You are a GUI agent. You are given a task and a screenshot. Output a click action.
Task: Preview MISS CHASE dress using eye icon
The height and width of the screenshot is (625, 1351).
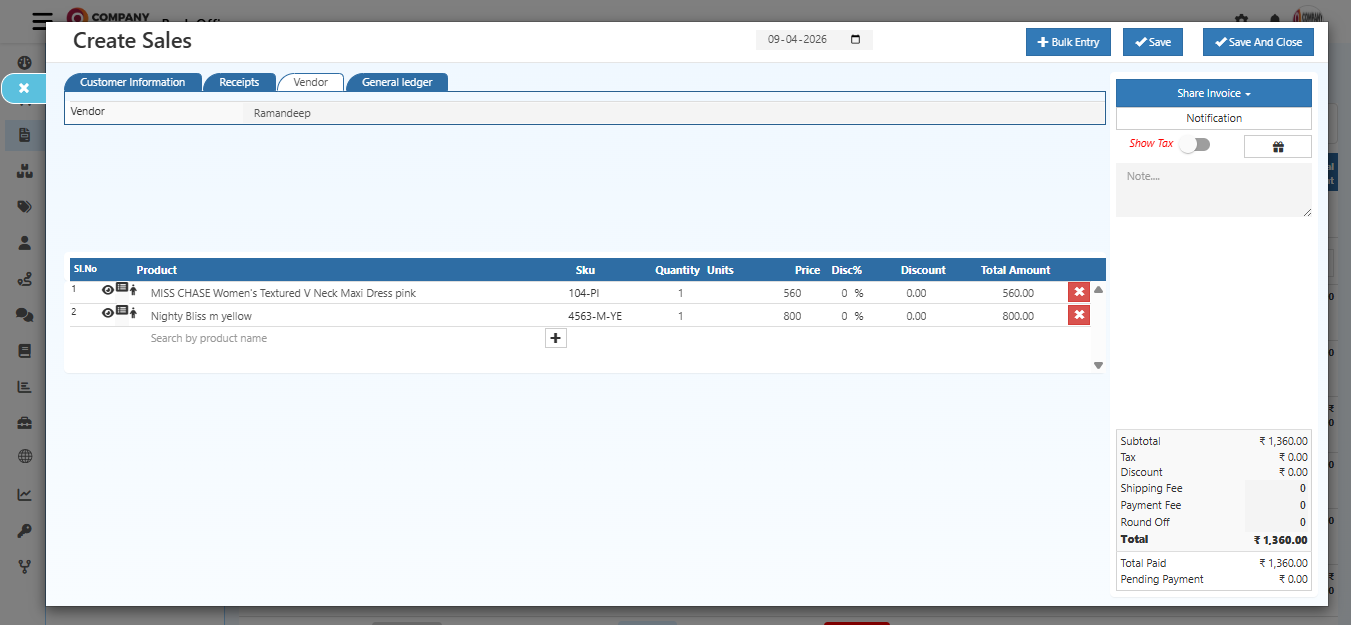click(107, 290)
